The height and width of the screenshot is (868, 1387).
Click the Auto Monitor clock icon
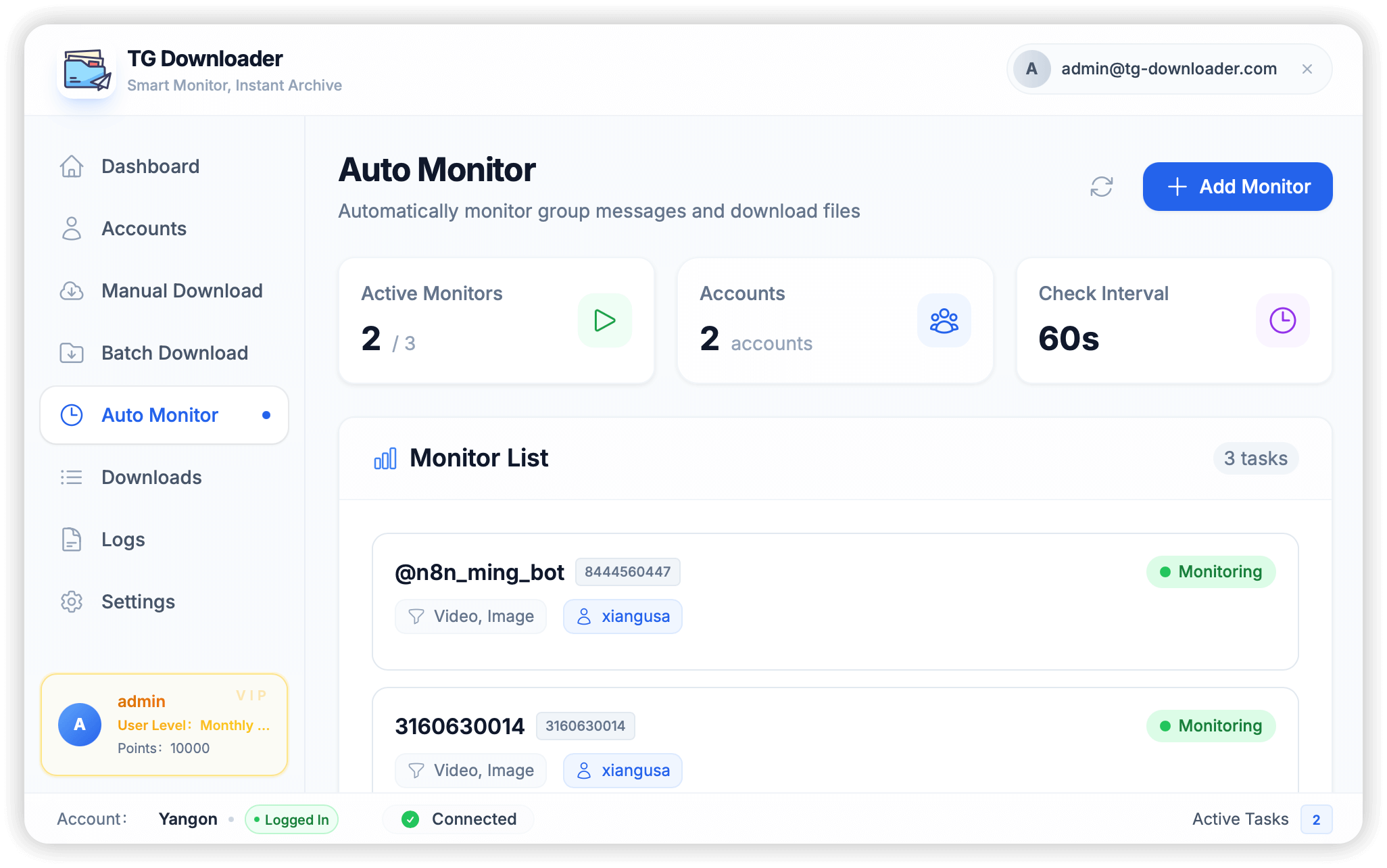(x=71, y=415)
